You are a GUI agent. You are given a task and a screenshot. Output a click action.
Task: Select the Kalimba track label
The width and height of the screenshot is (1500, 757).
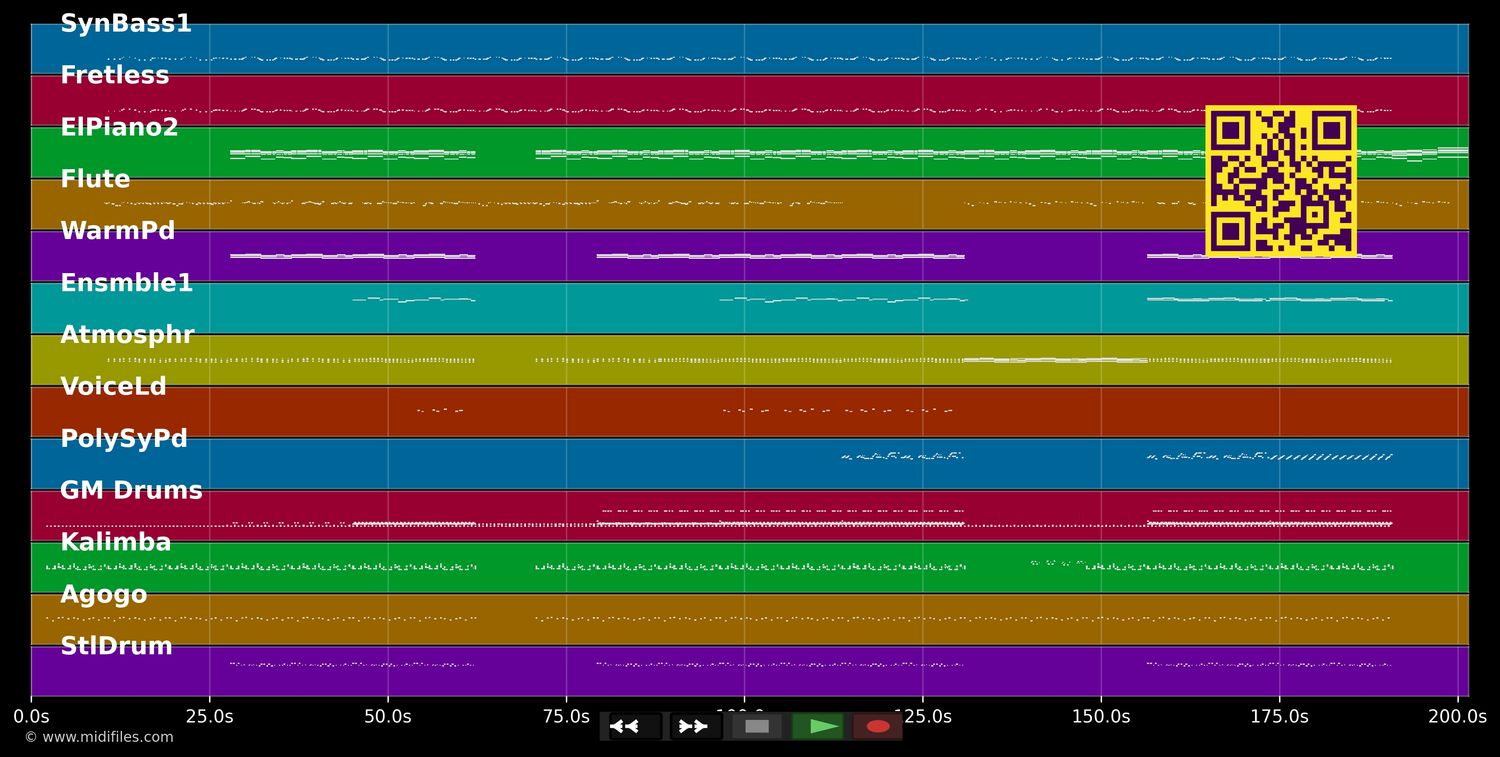tap(115, 543)
